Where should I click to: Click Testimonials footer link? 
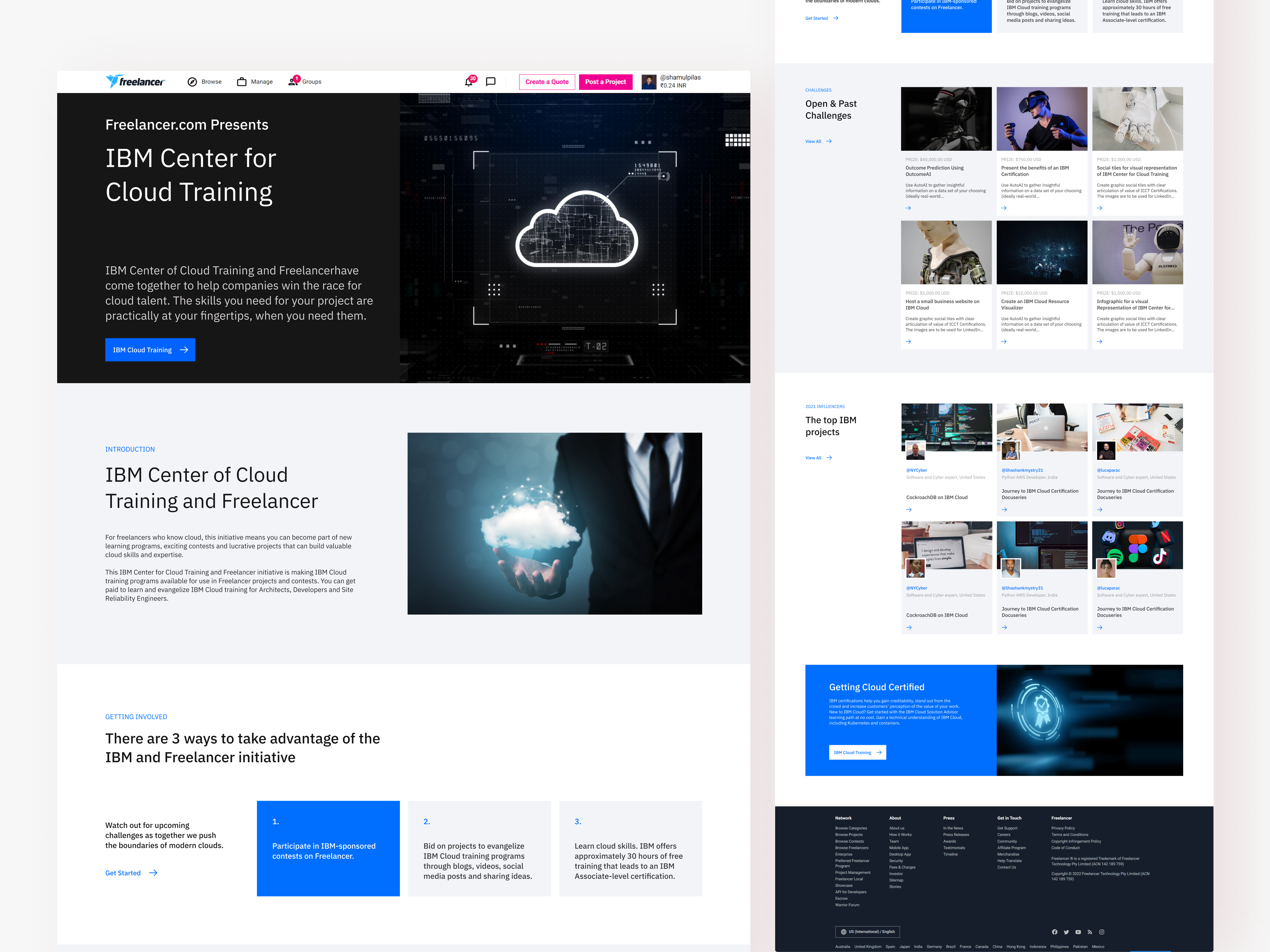[954, 848]
